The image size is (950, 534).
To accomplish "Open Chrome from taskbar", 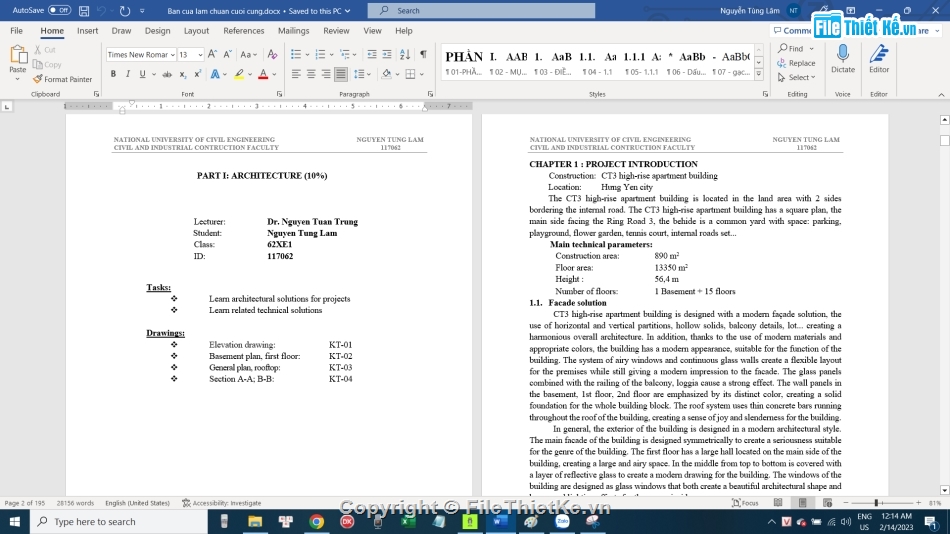I will point(316,521).
